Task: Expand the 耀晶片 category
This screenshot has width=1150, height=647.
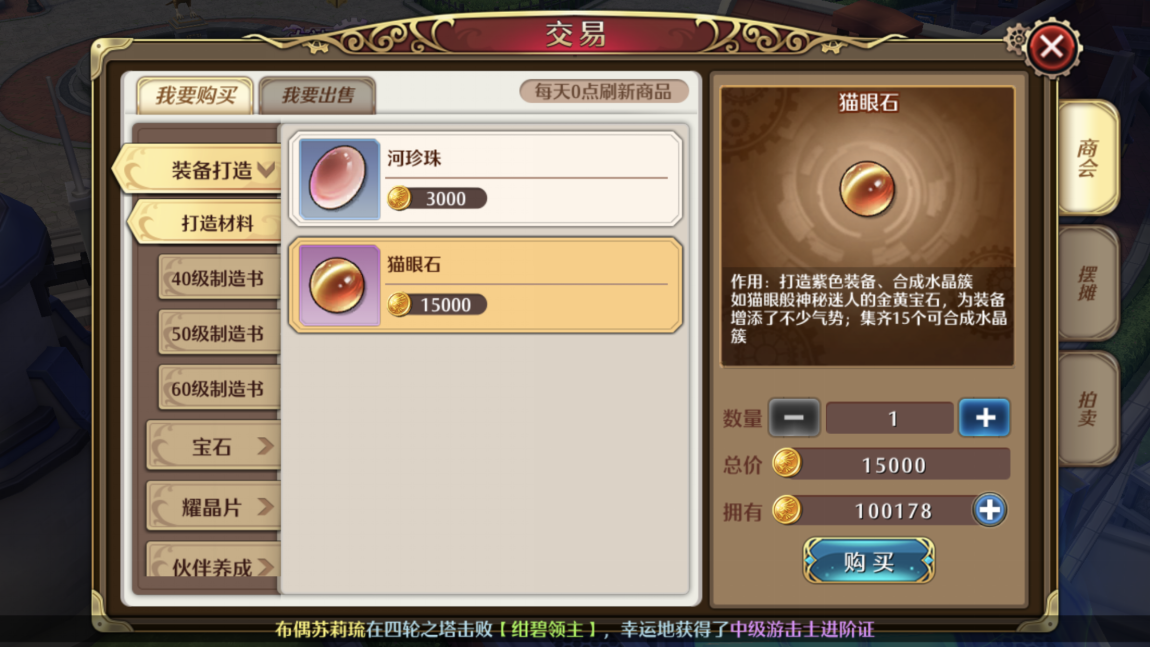Action: point(213,507)
